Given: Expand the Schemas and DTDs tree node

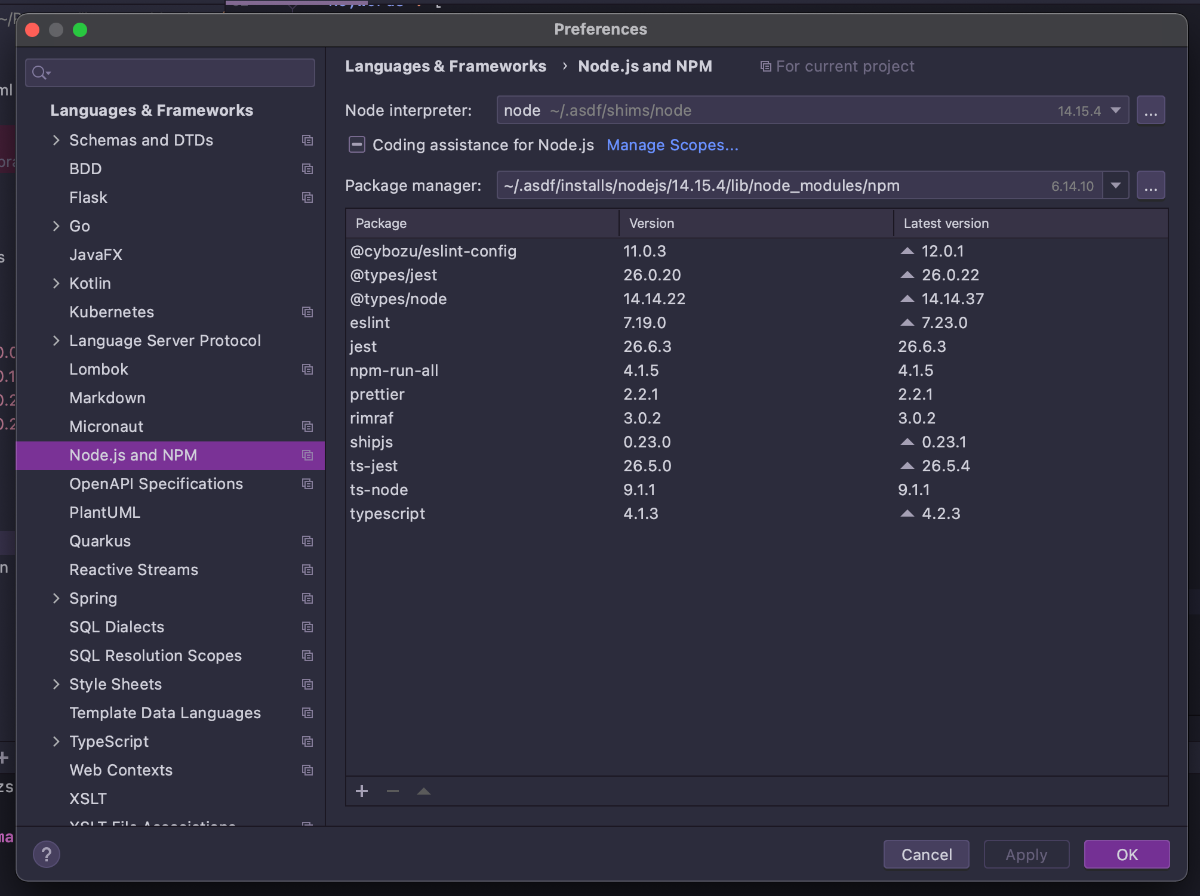Looking at the screenshot, I should tap(56, 140).
